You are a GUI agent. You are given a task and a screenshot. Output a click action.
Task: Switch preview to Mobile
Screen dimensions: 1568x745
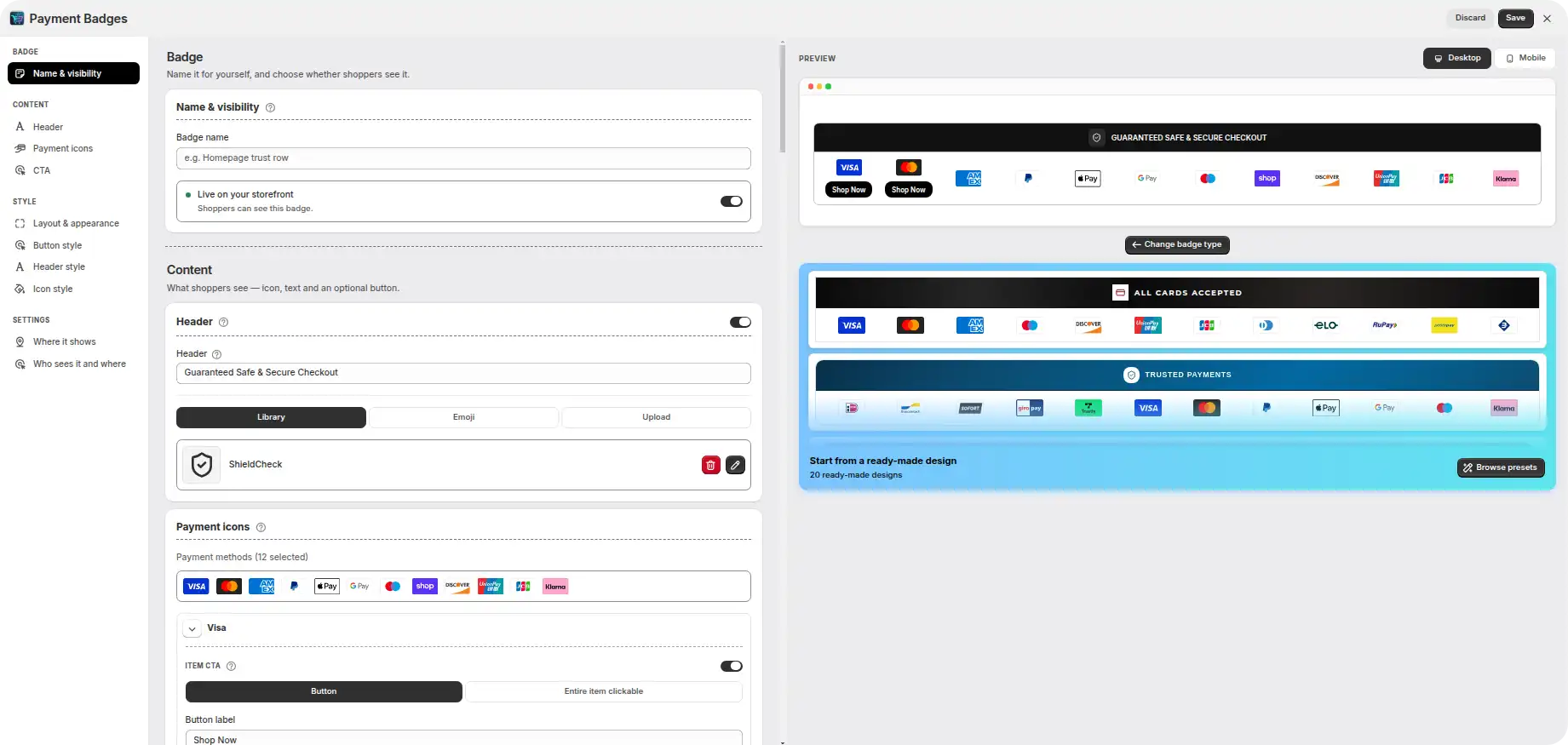pyautogui.click(x=1525, y=59)
